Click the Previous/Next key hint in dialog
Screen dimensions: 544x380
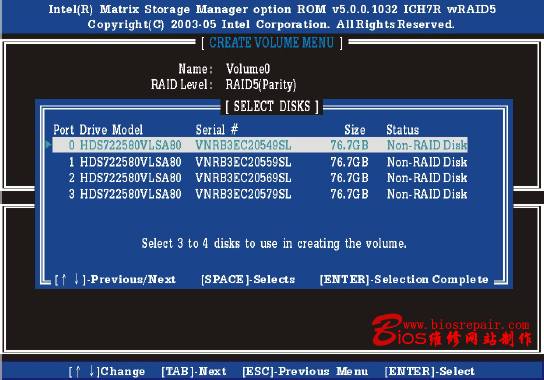pyautogui.click(x=115, y=279)
